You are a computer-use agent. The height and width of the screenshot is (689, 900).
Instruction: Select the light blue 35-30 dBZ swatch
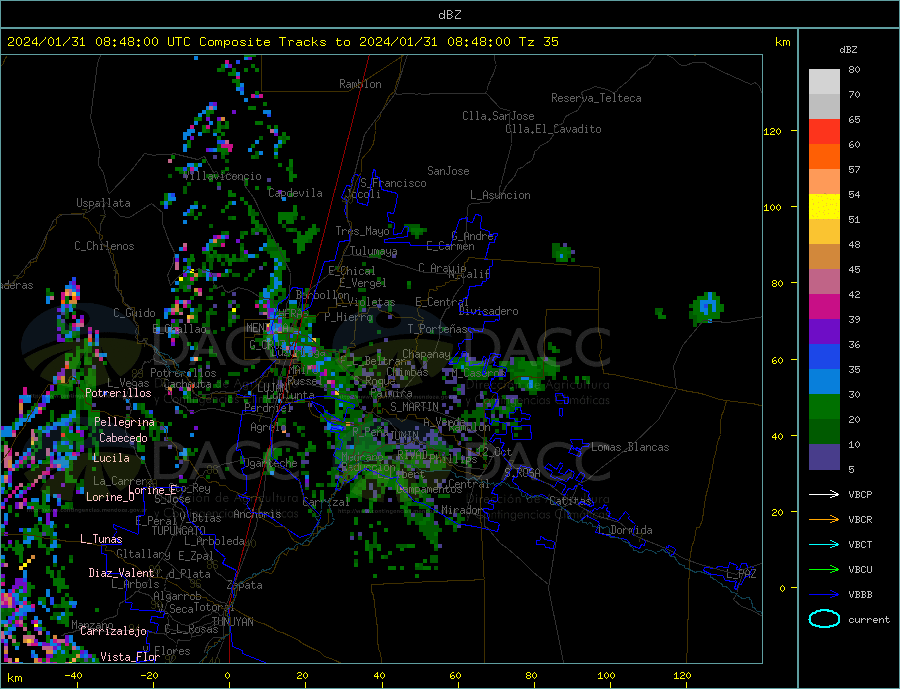click(824, 382)
